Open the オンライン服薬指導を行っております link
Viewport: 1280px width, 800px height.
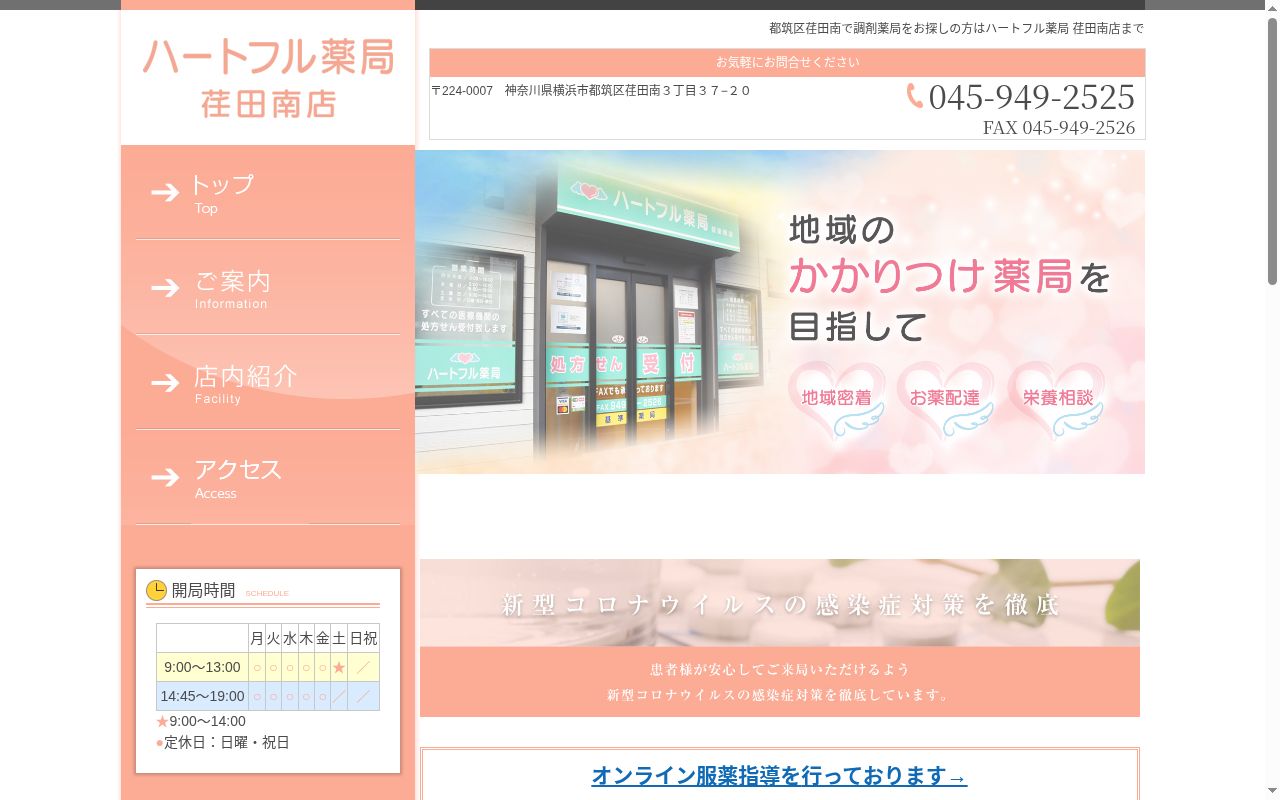tap(779, 776)
